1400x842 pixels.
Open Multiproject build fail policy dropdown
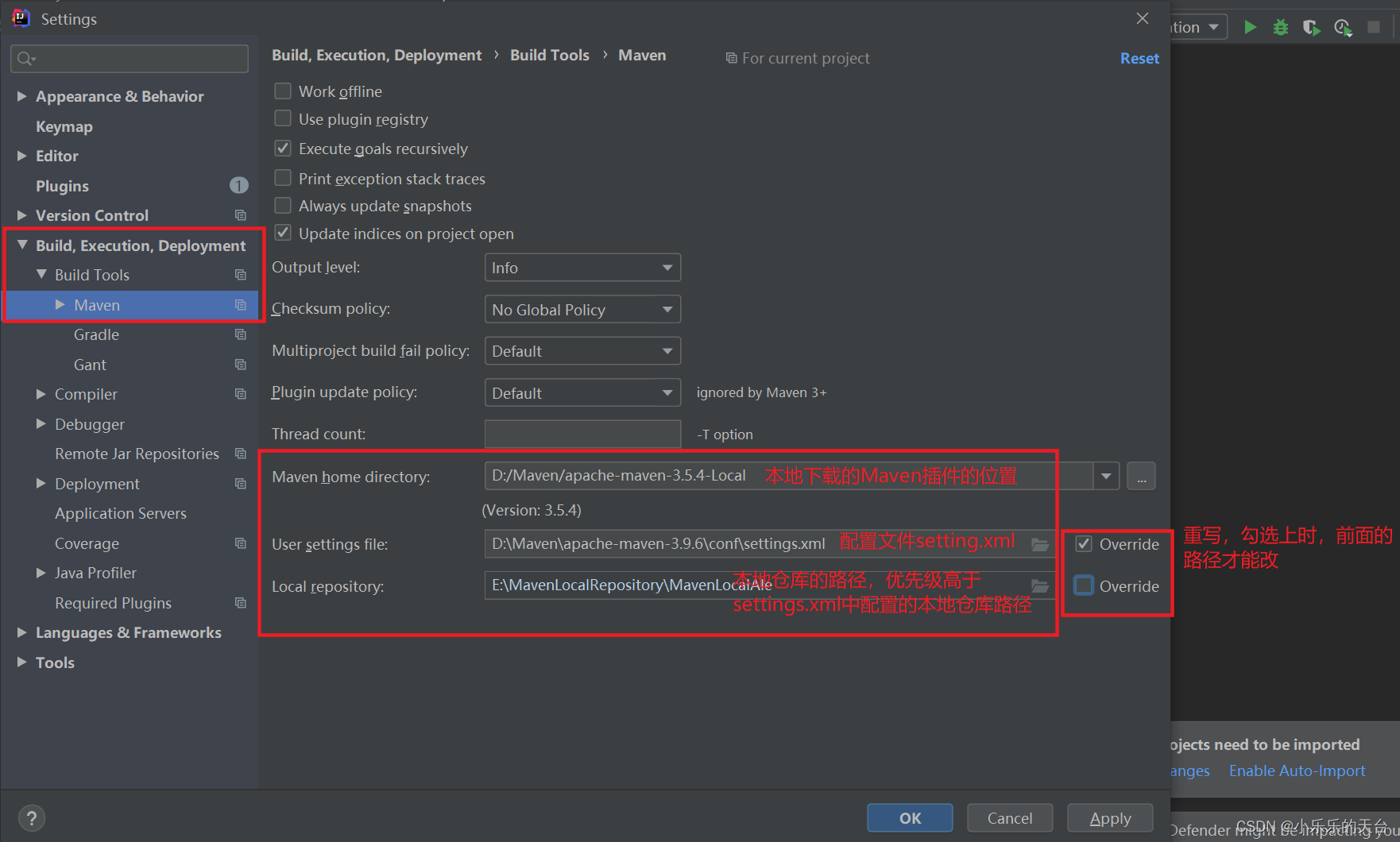(x=582, y=350)
